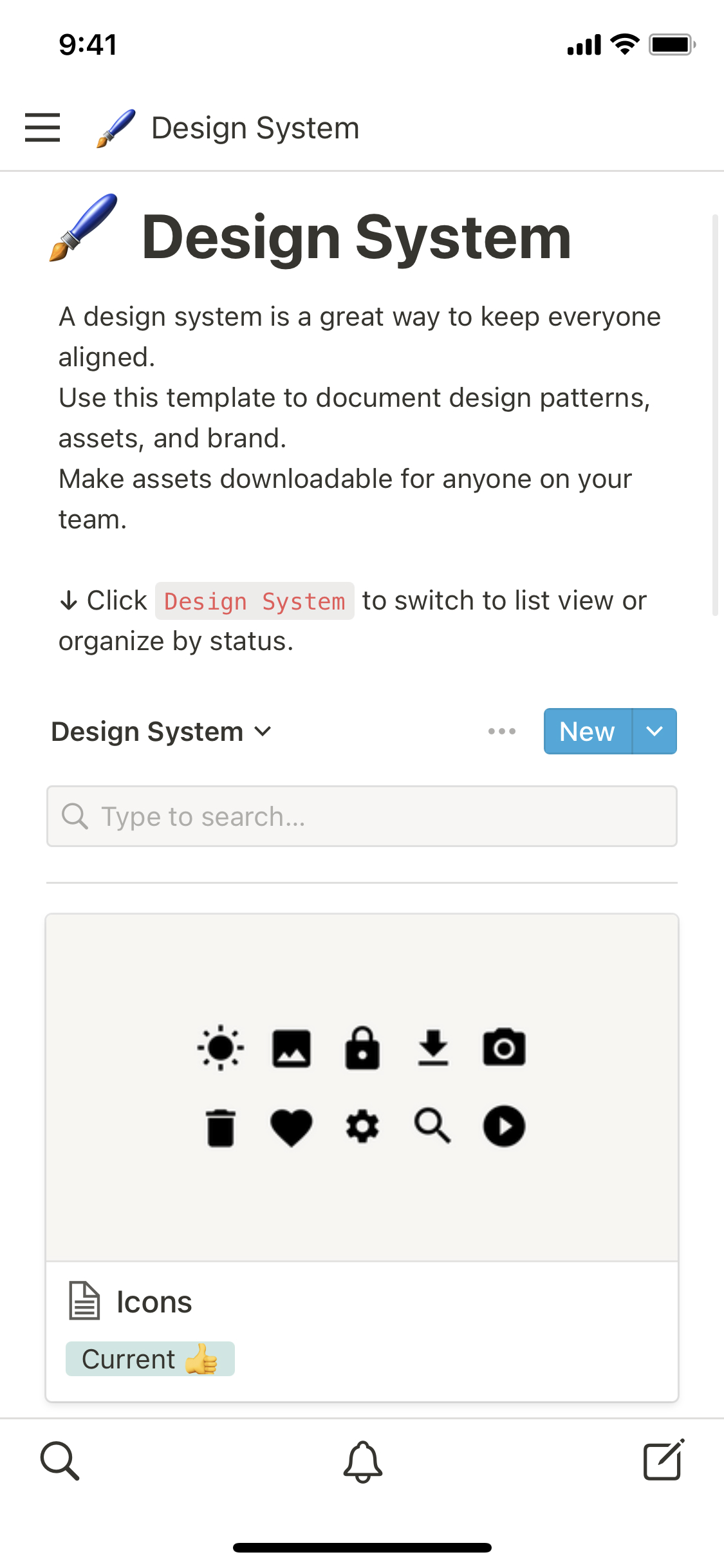This screenshot has height=1568, width=724.
Task: Tap the search magnifier in bottom bar
Action: [x=60, y=1461]
